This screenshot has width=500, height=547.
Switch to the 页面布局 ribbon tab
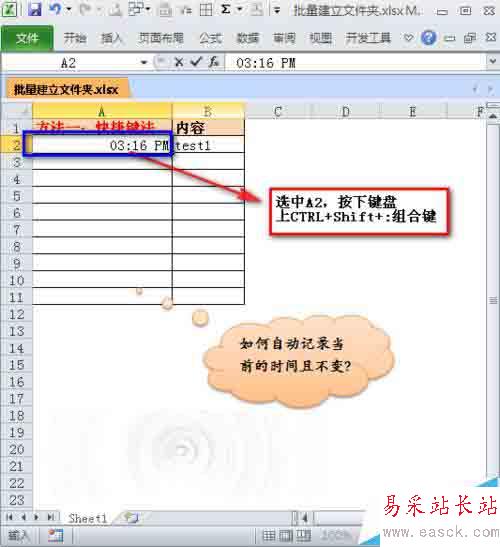pos(161,38)
